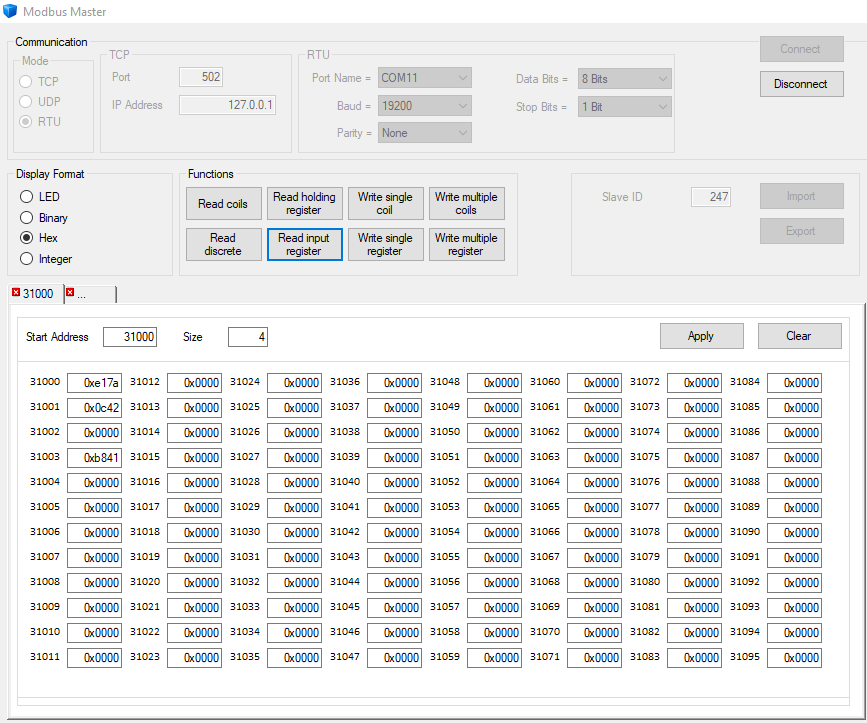Click the Disconnect button
867x723 pixels.
click(801, 84)
